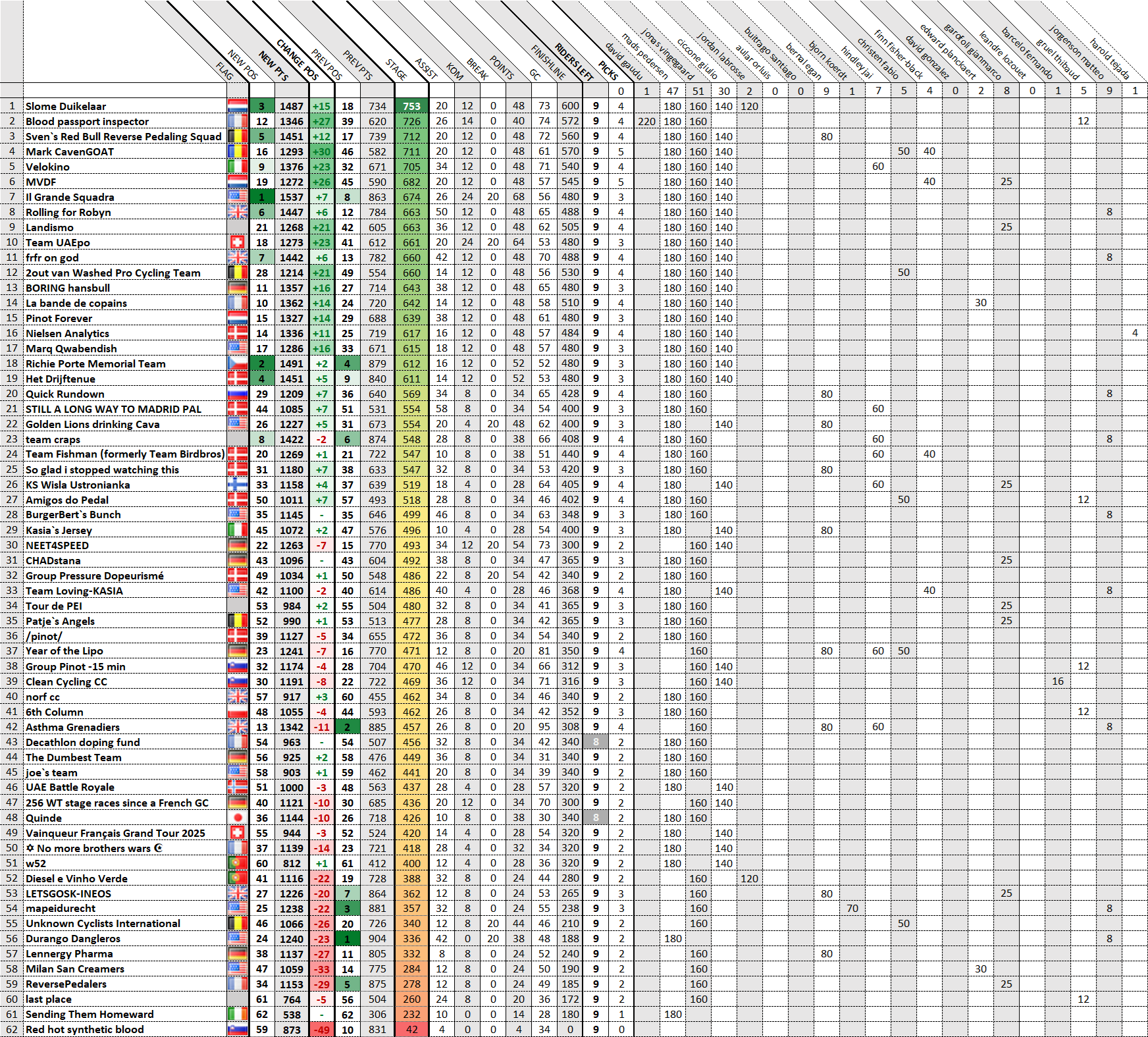Viewport: 1148px width, 1037px height.
Task: Click the 'Landismo' team name
Action: pyautogui.click(x=49, y=227)
